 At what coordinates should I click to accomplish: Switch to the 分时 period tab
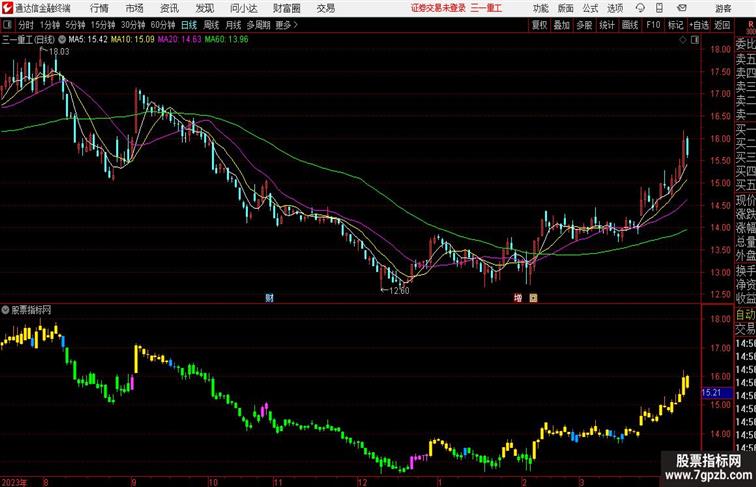[26, 25]
